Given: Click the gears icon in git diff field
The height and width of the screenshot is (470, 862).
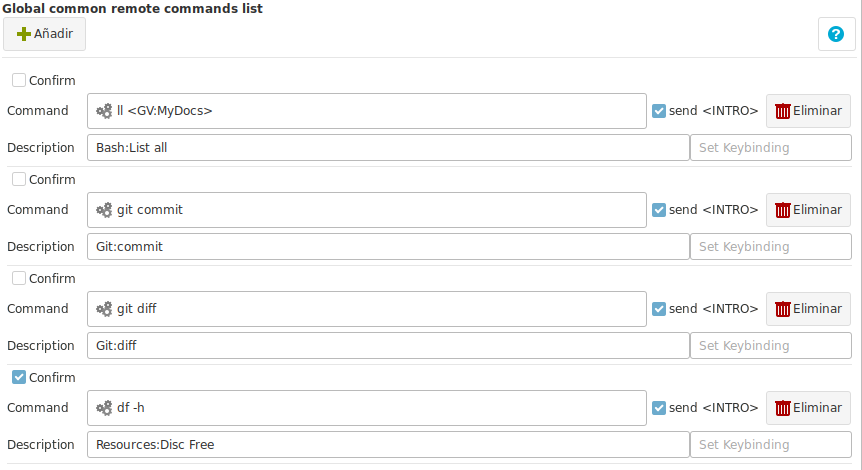Looking at the screenshot, I should click(x=104, y=309).
